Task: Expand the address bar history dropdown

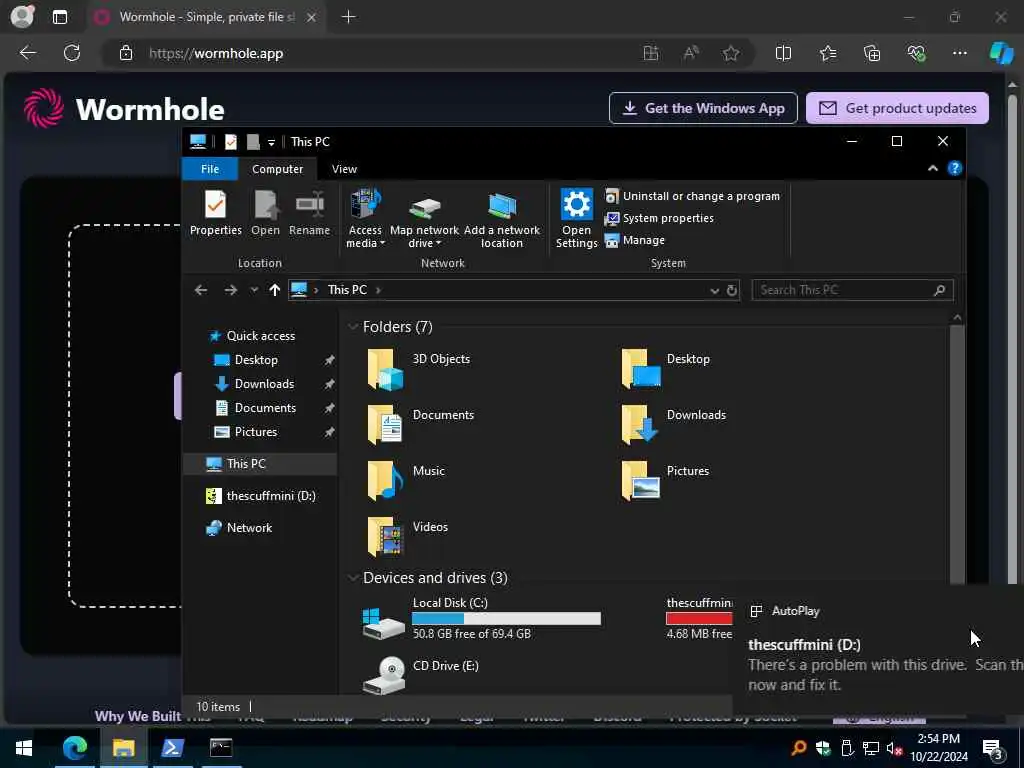Action: (x=714, y=291)
